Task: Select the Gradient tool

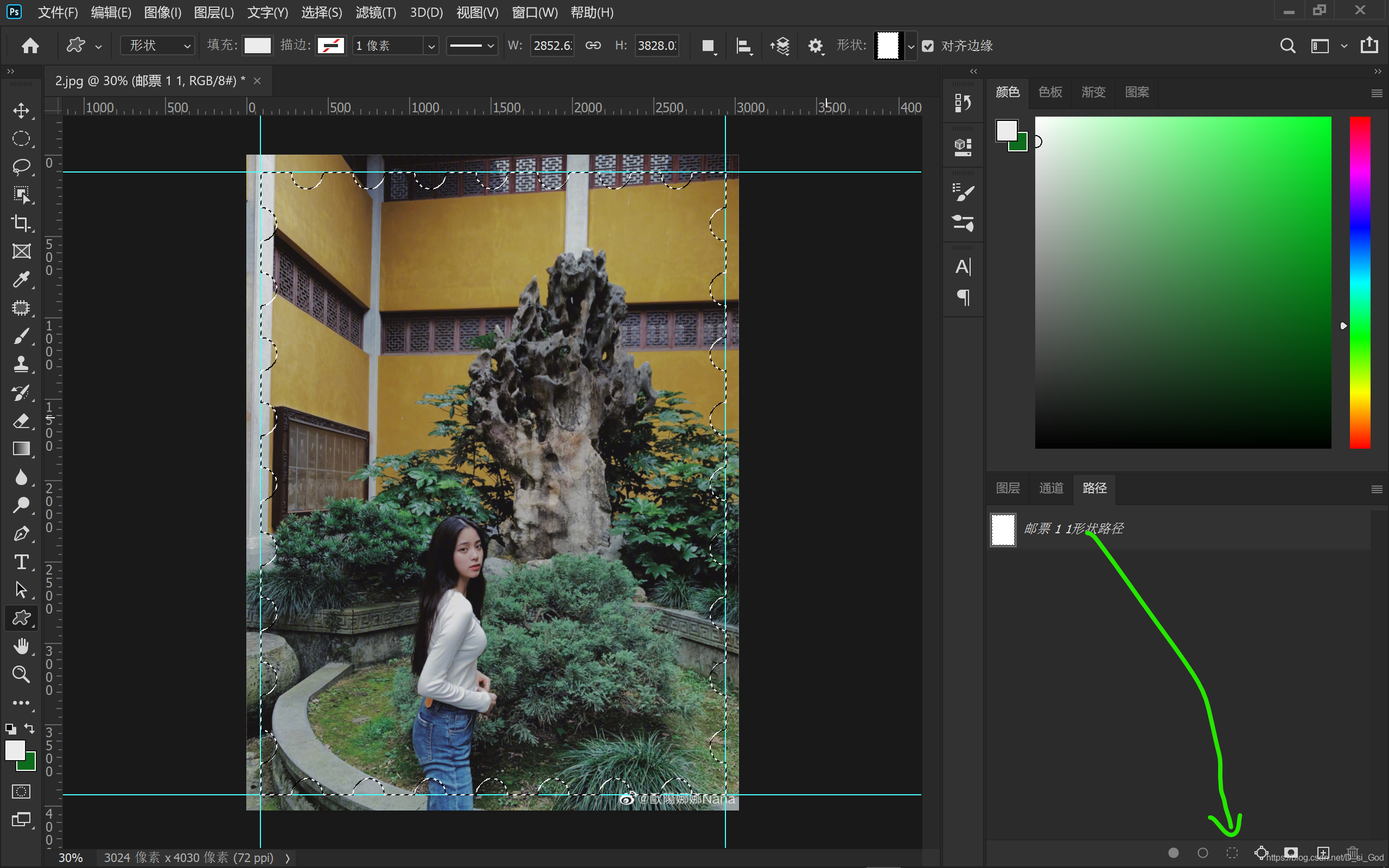Action: coord(21,448)
